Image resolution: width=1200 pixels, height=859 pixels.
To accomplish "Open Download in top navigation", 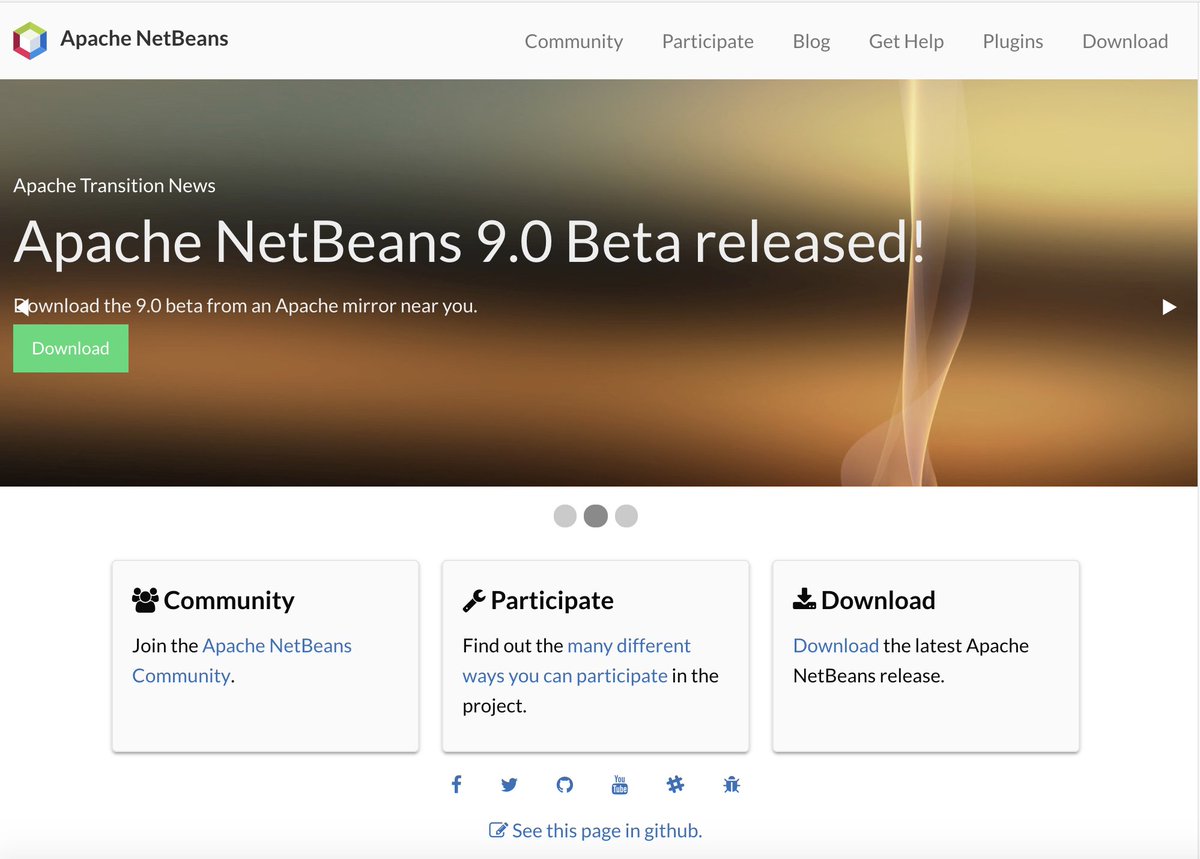I will pyautogui.click(x=1125, y=41).
